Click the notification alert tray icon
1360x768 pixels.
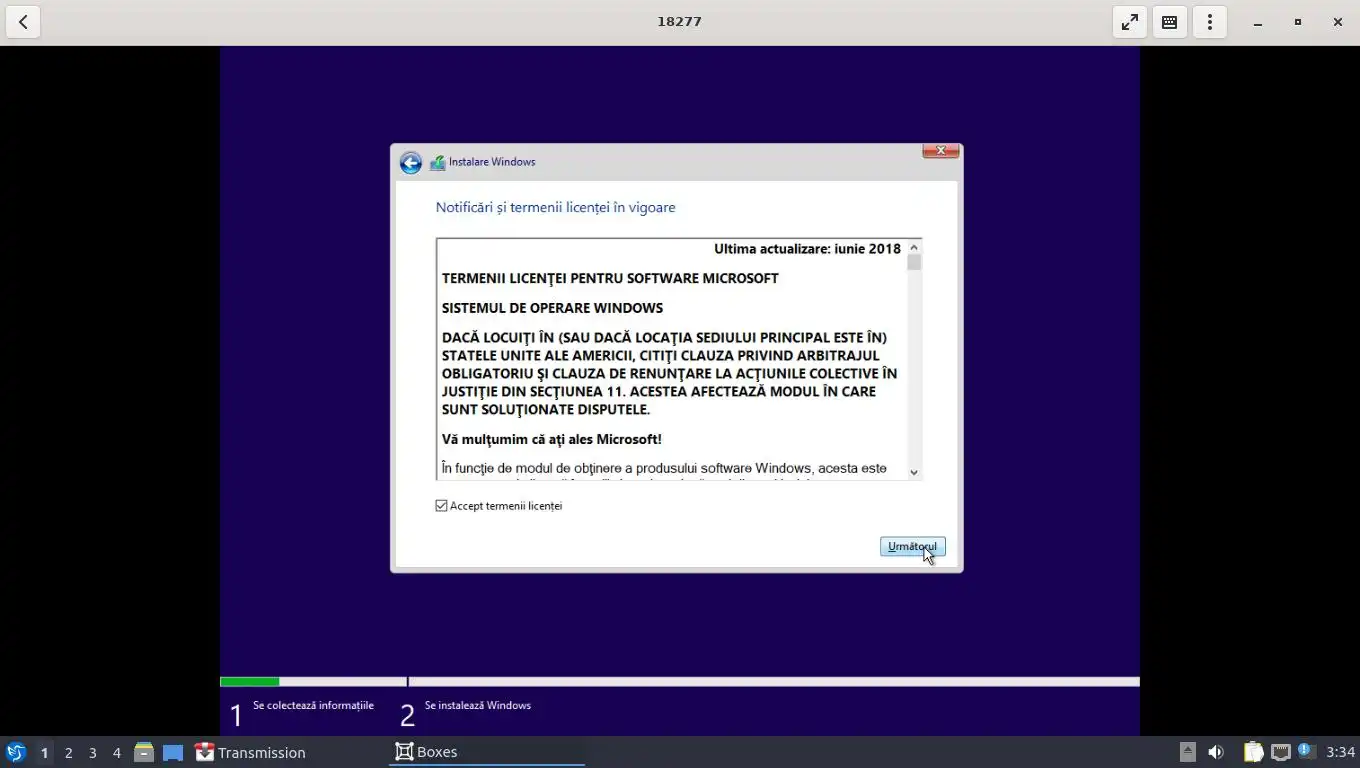1305,750
